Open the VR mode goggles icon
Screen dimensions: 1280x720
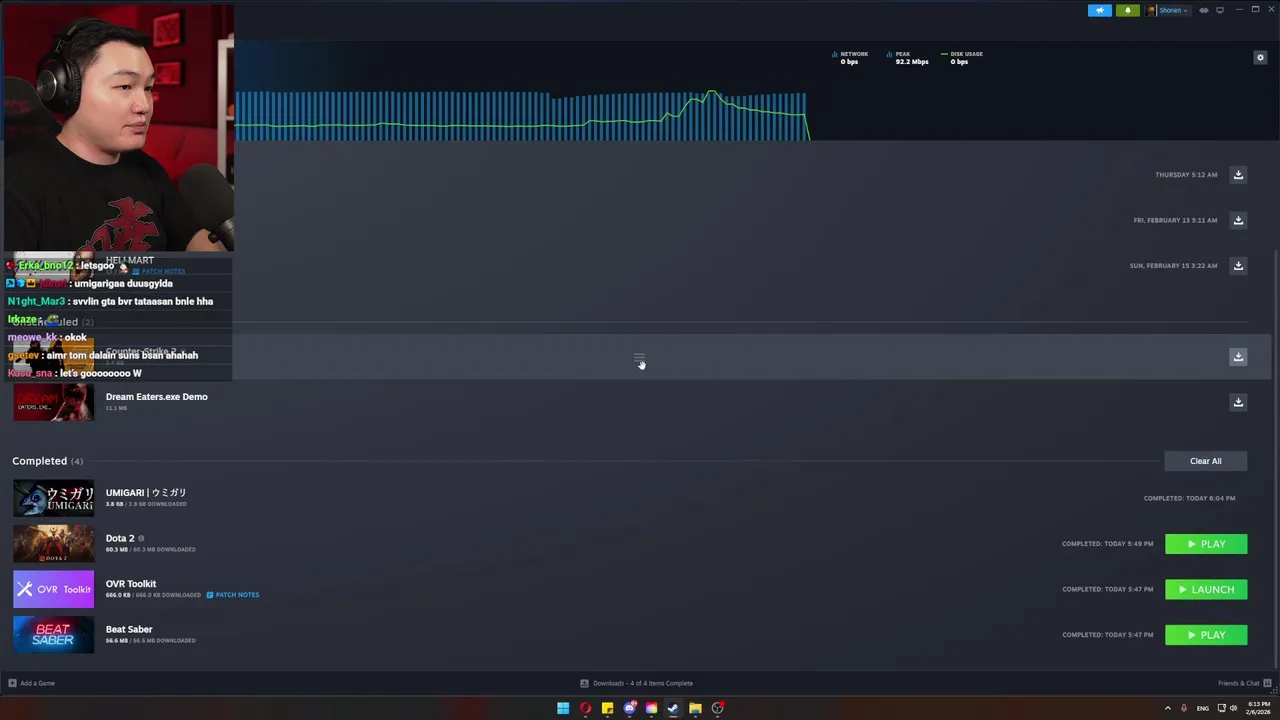tap(1204, 10)
